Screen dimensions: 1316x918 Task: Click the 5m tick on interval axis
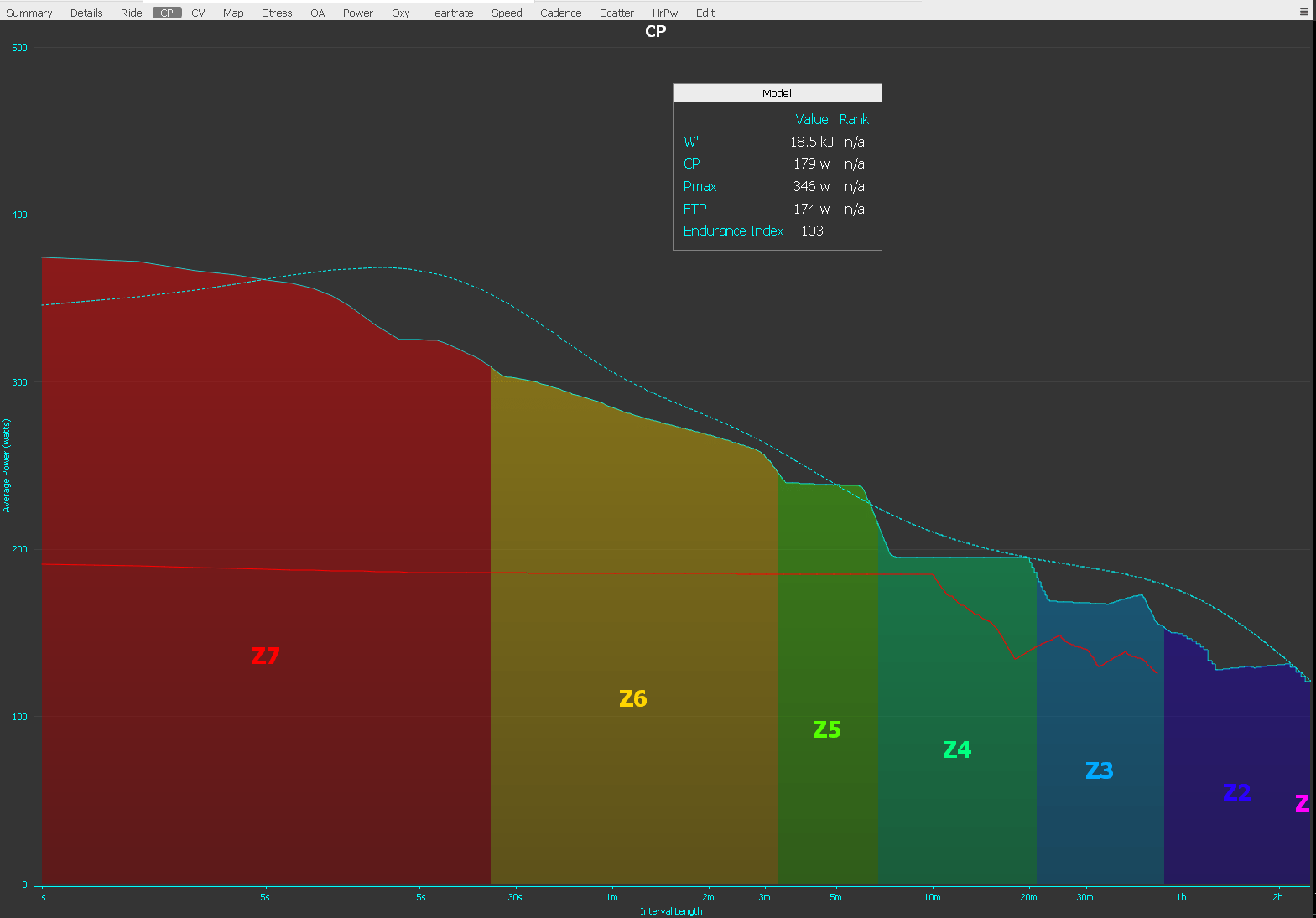click(x=835, y=897)
